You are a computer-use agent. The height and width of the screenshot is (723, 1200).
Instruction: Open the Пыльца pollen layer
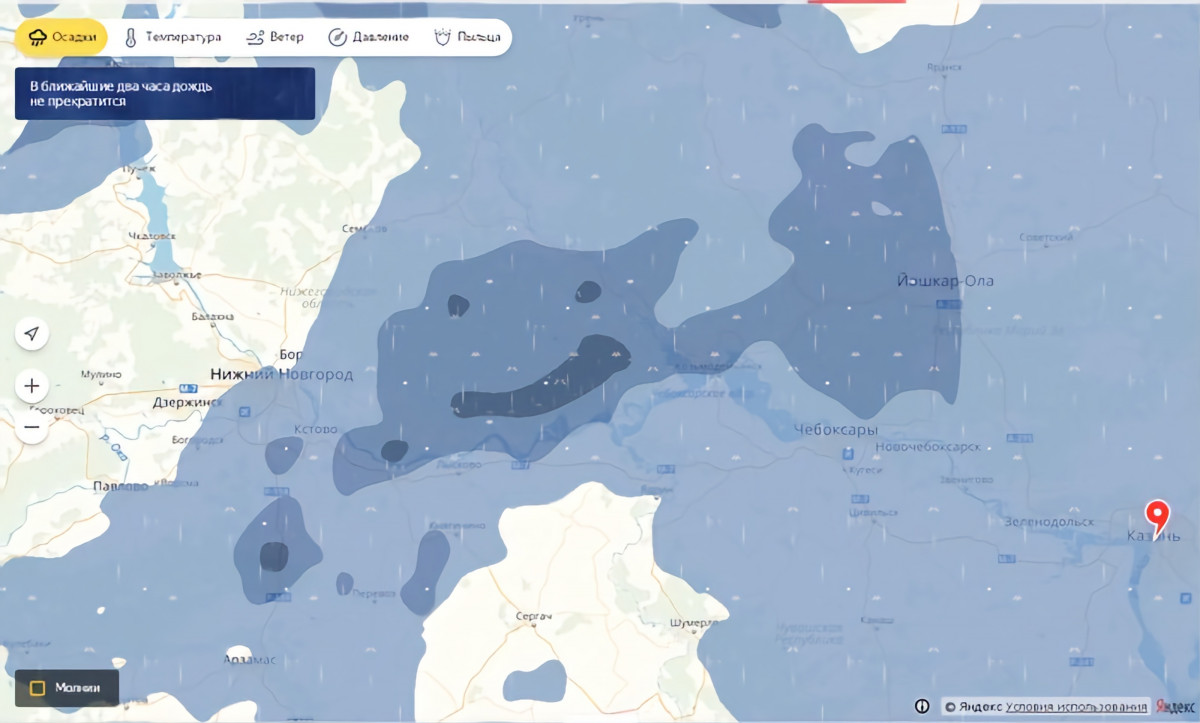coord(441,38)
